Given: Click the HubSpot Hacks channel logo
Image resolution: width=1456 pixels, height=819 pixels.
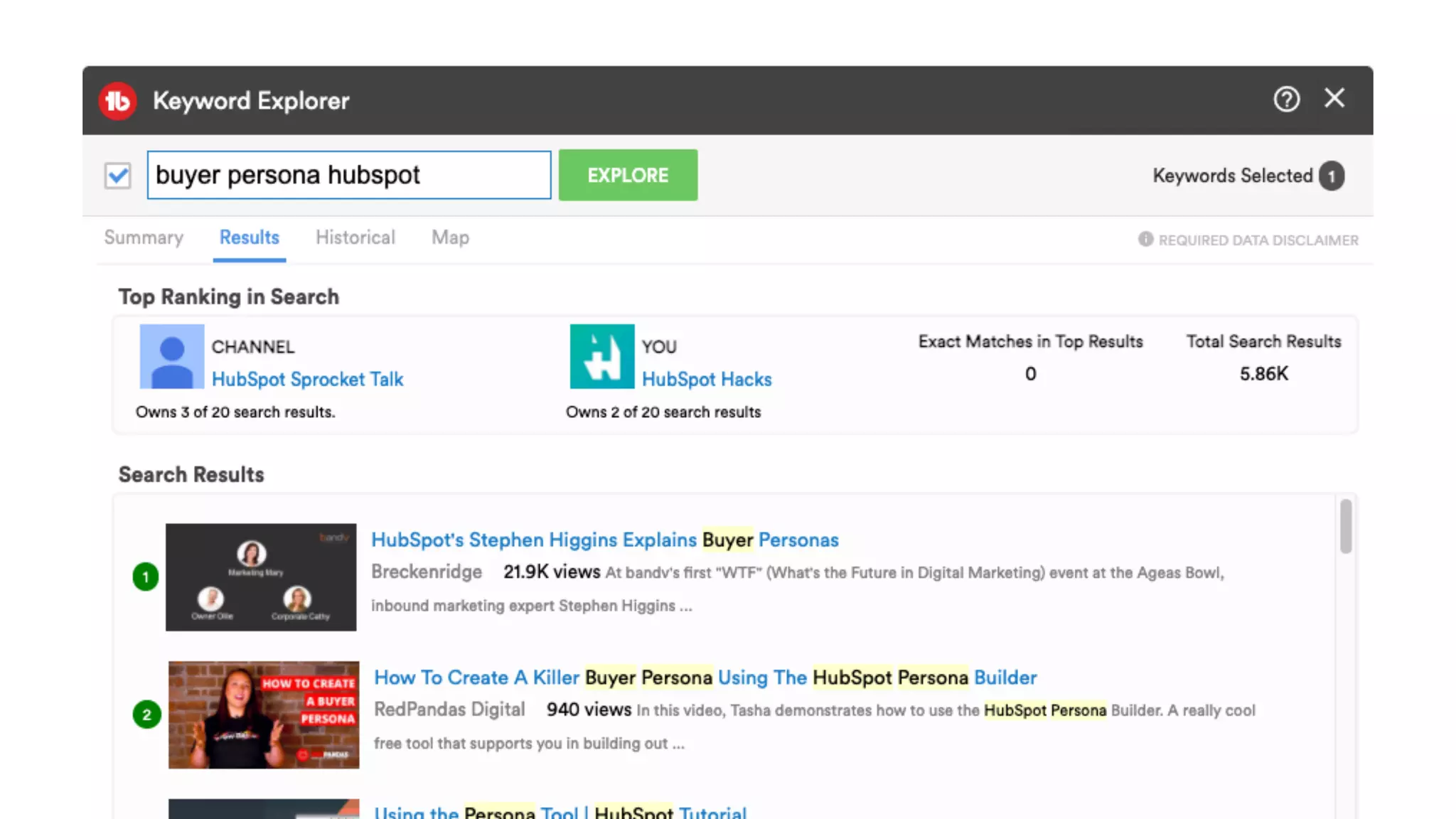Looking at the screenshot, I should pyautogui.click(x=602, y=357).
